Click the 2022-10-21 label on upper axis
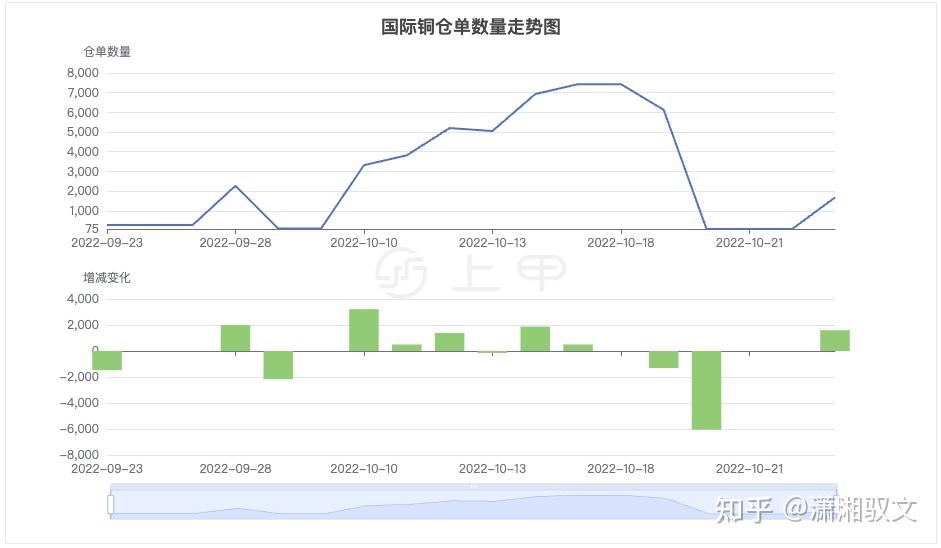This screenshot has width=941, height=548. 749,242
